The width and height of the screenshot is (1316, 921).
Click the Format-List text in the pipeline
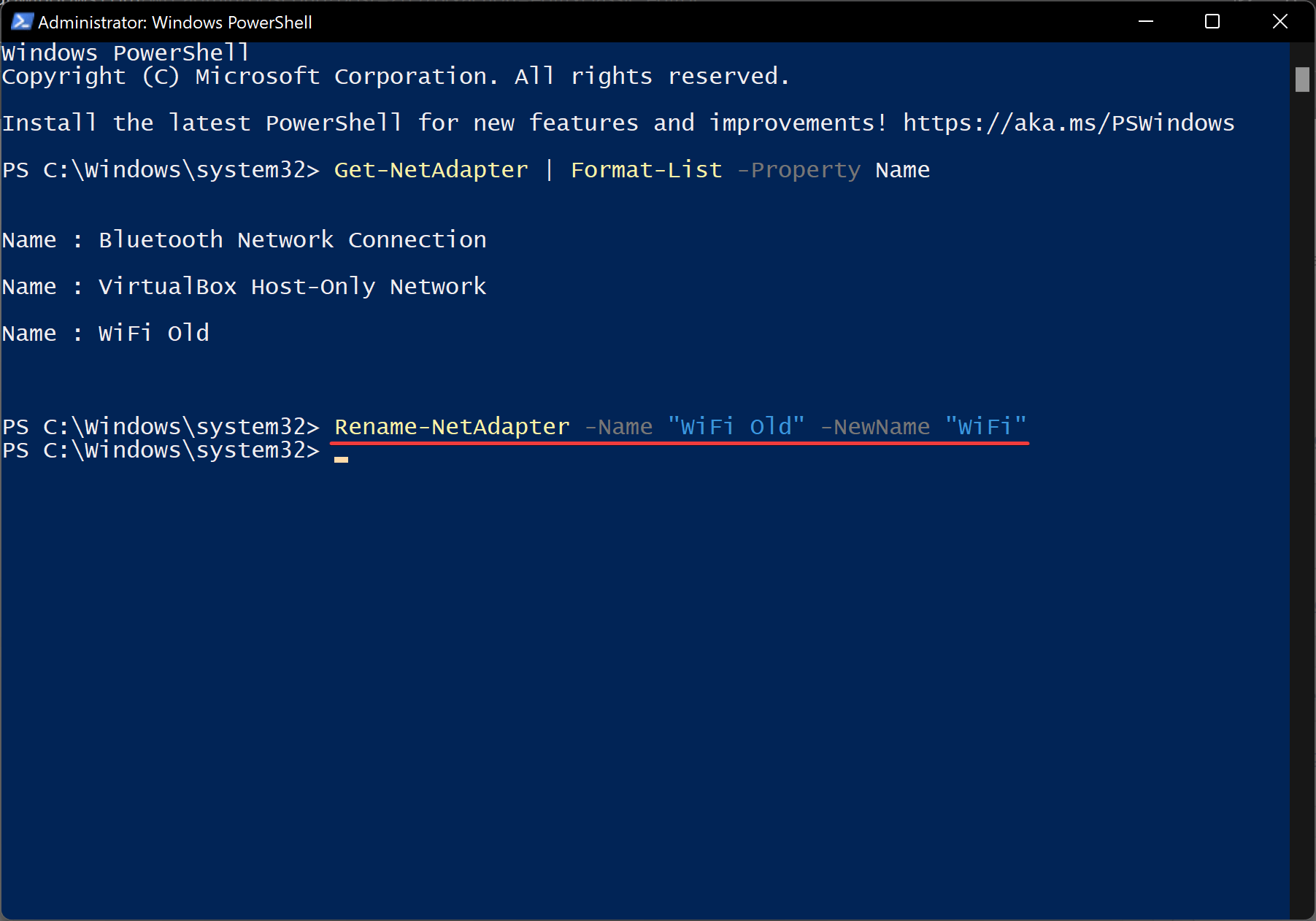(x=645, y=169)
